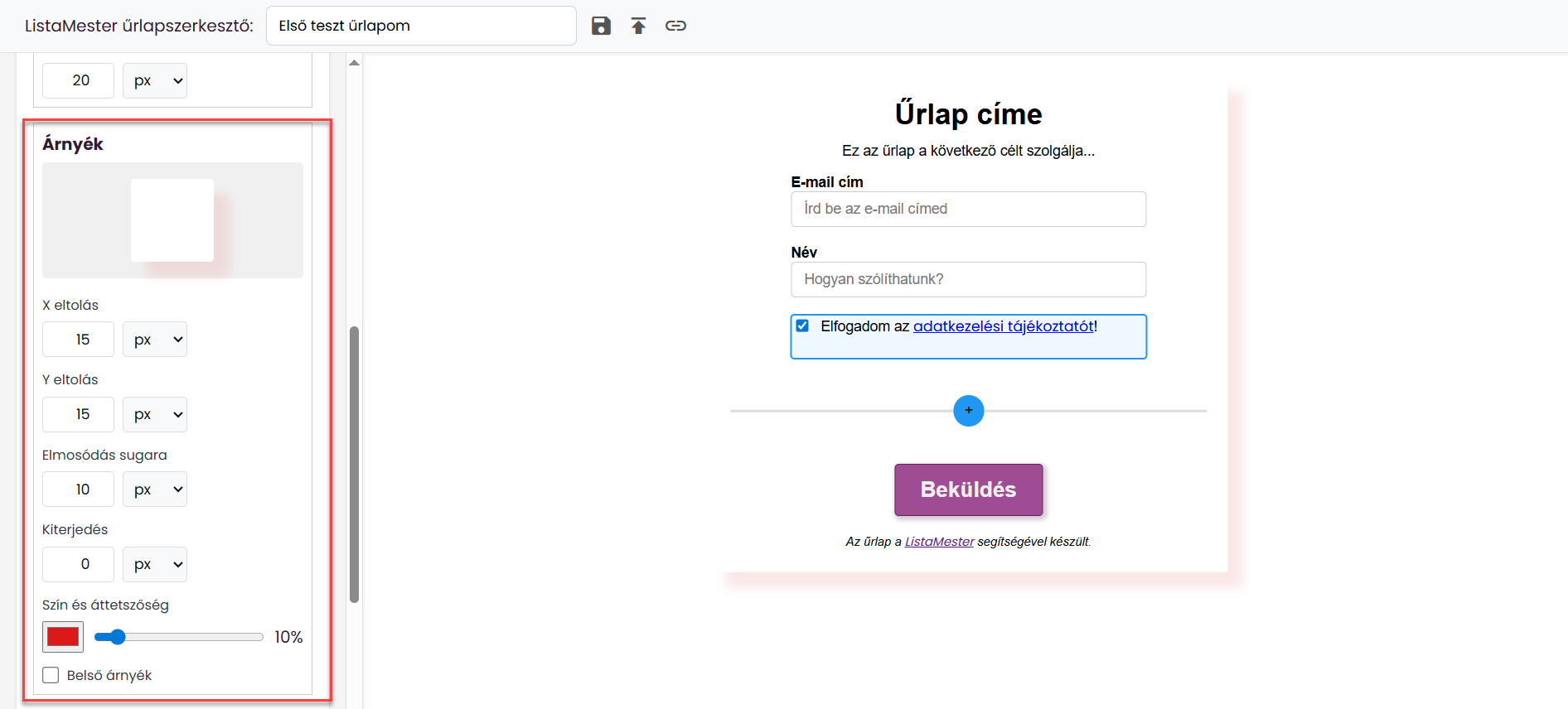Open the ListaMester link in footer
The width and height of the screenshot is (1568, 709).
939,542
